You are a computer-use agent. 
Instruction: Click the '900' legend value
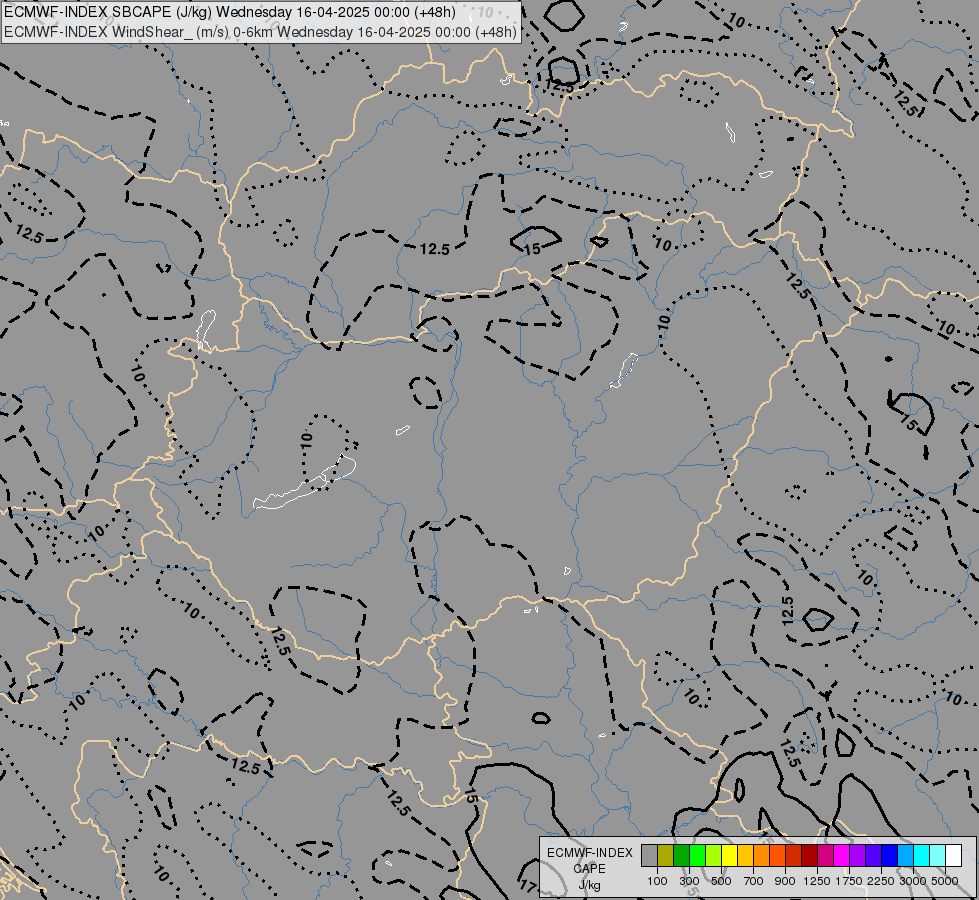tap(785, 881)
